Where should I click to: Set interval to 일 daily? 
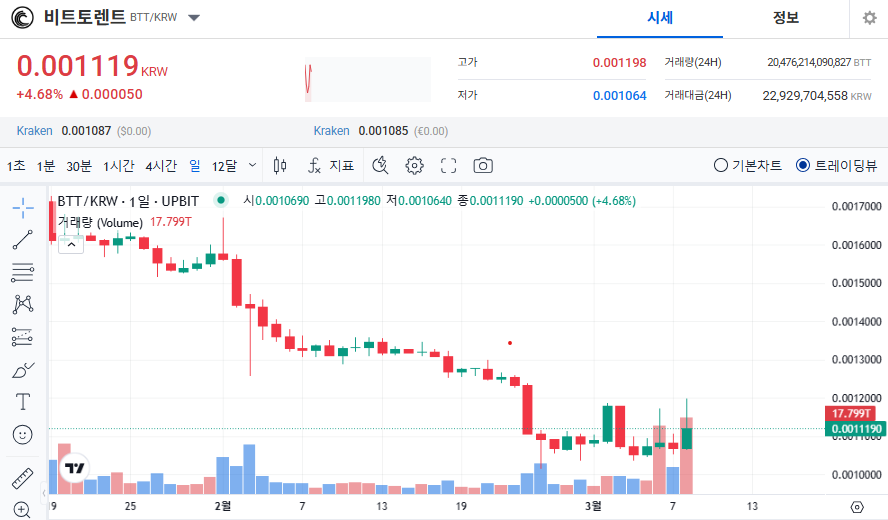click(195, 165)
